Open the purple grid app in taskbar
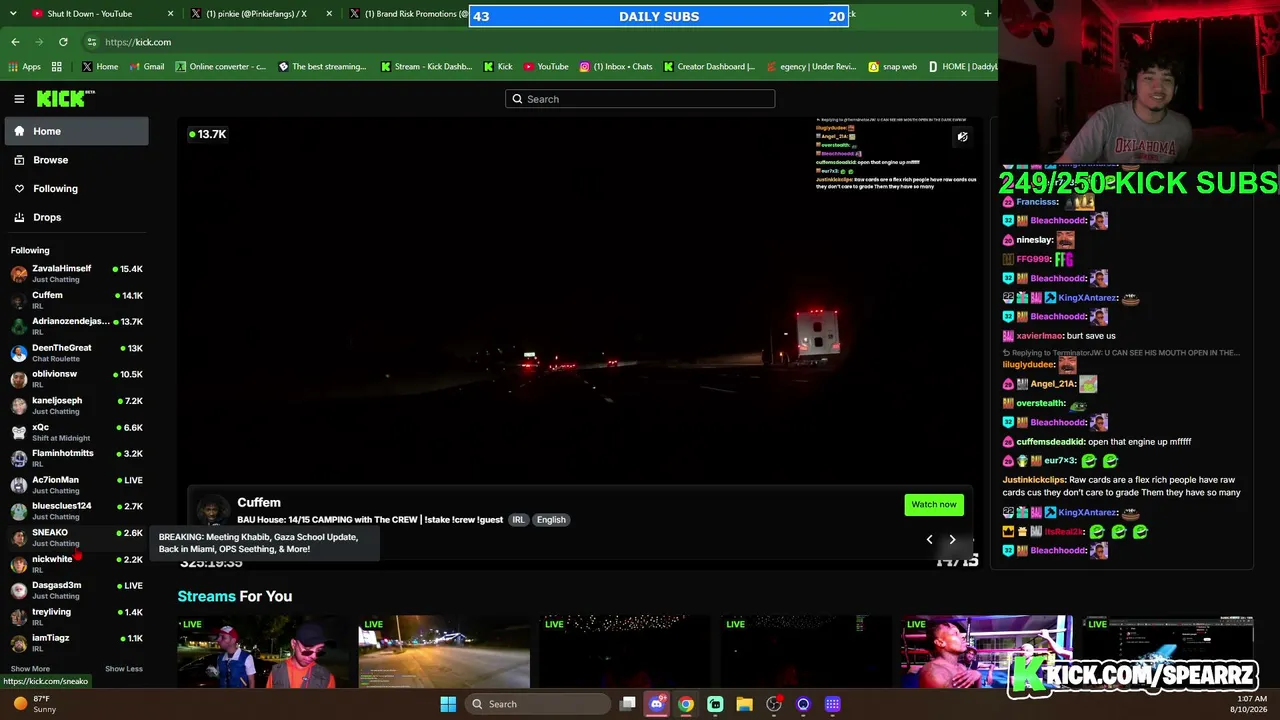The height and width of the screenshot is (720, 1280). pyautogui.click(x=832, y=704)
